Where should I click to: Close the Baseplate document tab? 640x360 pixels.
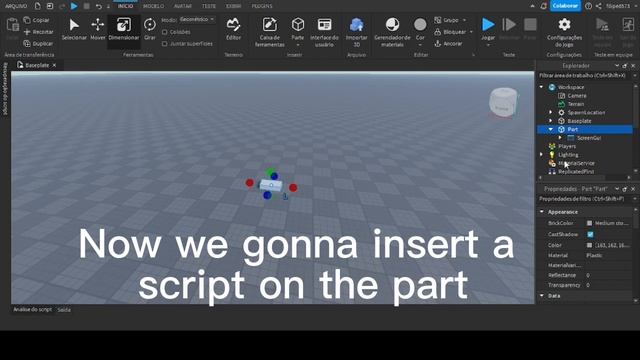54,65
